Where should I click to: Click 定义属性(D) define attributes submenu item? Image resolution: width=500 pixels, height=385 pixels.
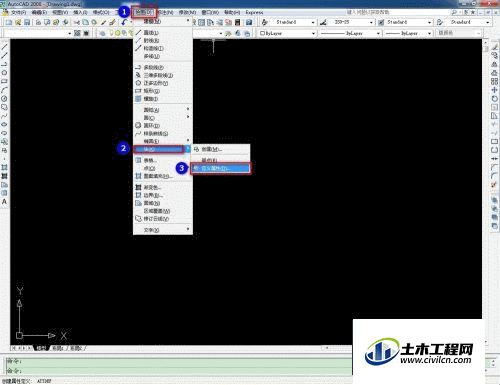coord(220,168)
